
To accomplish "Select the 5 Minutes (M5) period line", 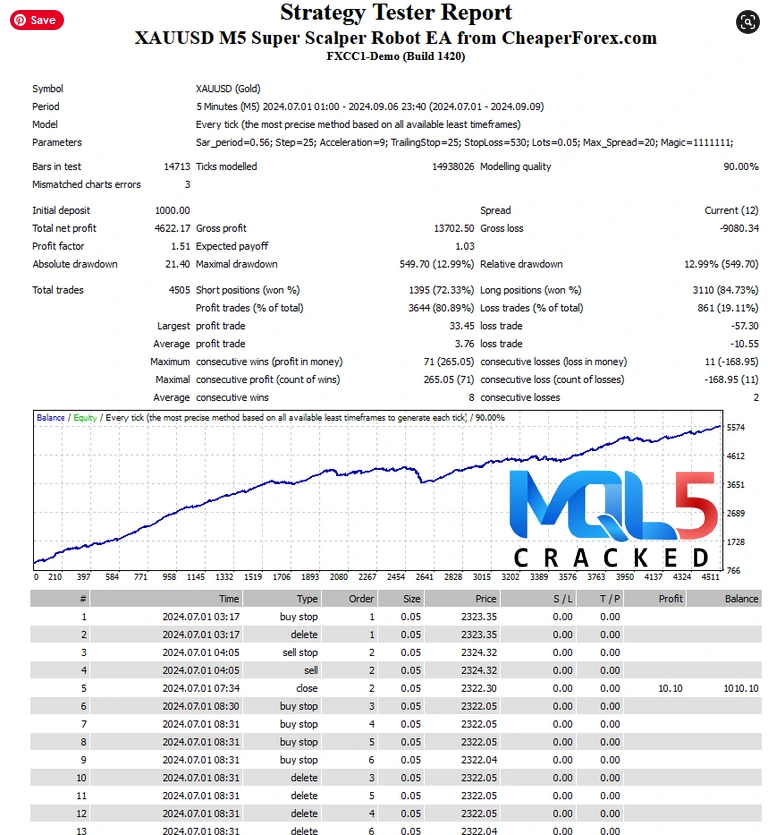I will (370, 107).
